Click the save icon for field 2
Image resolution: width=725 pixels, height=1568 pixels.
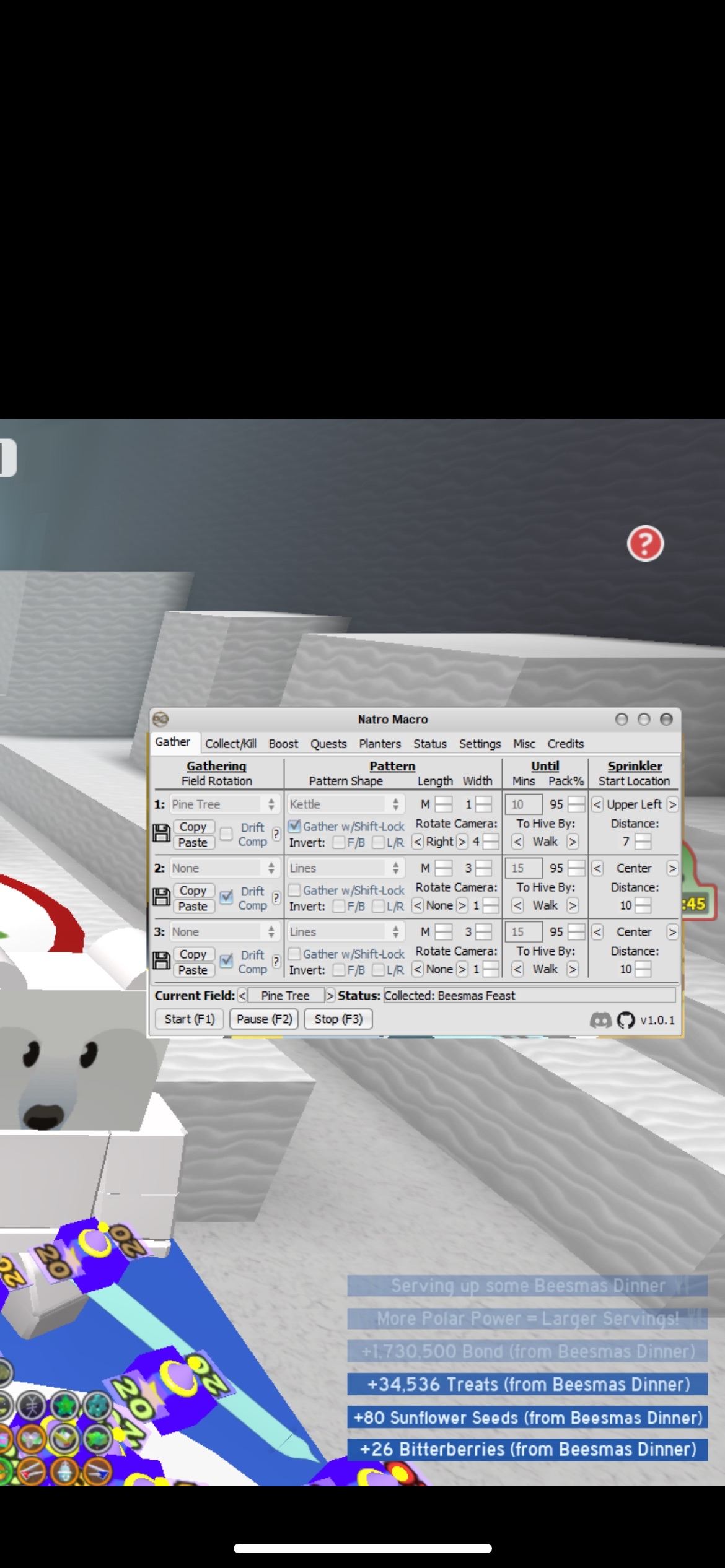pyautogui.click(x=161, y=897)
